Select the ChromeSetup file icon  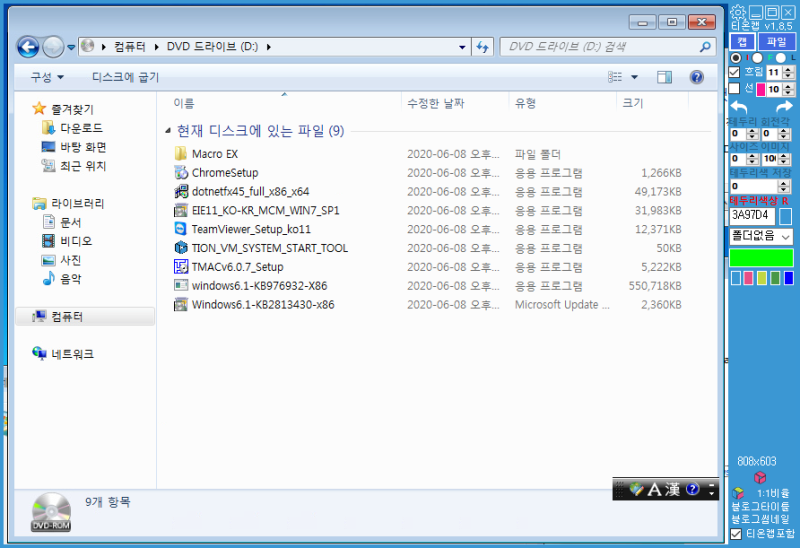[x=181, y=172]
